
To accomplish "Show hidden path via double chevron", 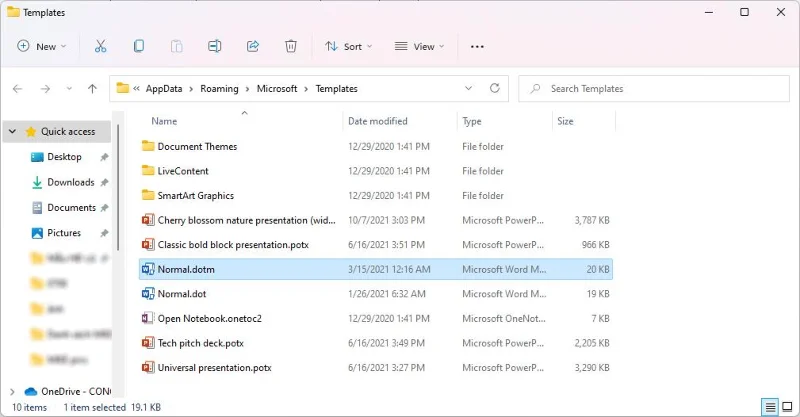I will pyautogui.click(x=136, y=88).
